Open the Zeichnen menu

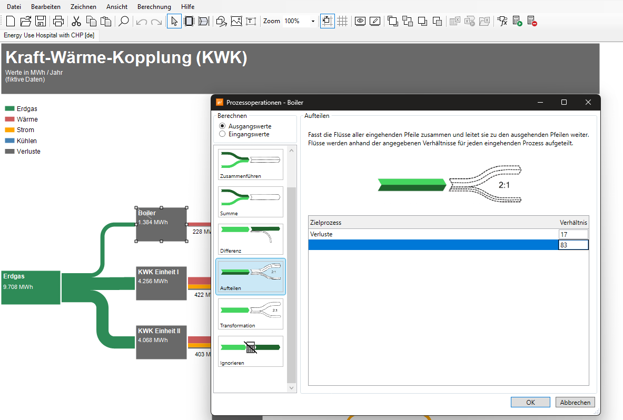(x=83, y=7)
